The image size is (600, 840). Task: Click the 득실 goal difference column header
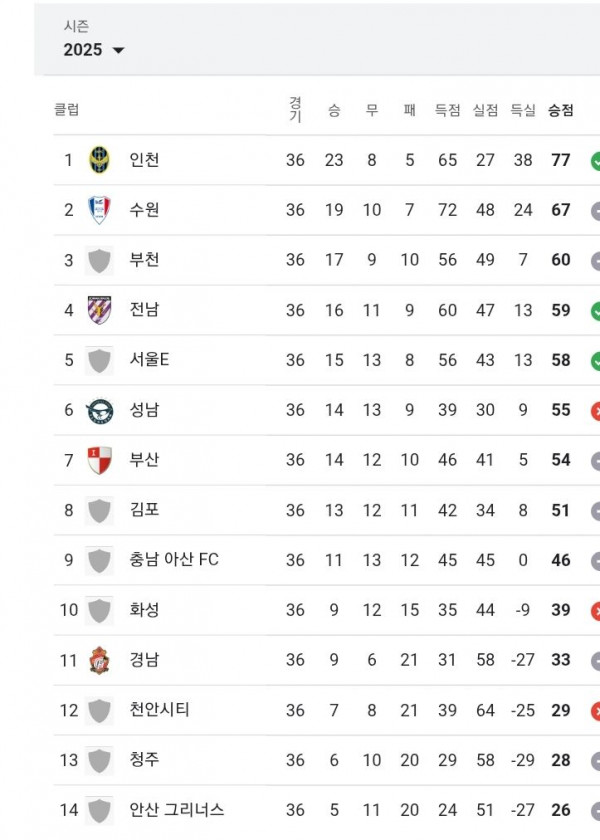tap(523, 110)
